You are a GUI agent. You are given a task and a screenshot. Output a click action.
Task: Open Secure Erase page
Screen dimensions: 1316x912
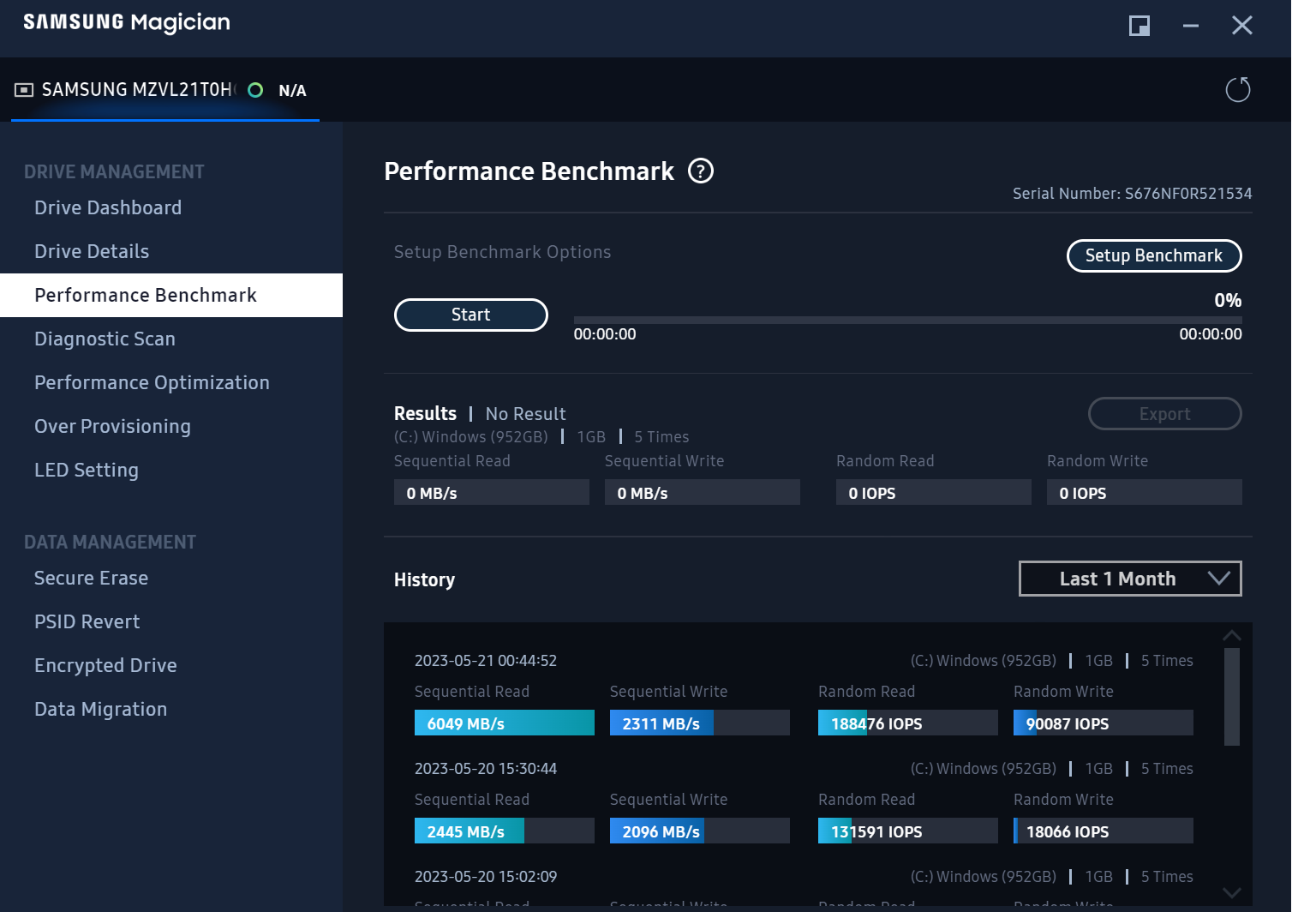tap(91, 578)
